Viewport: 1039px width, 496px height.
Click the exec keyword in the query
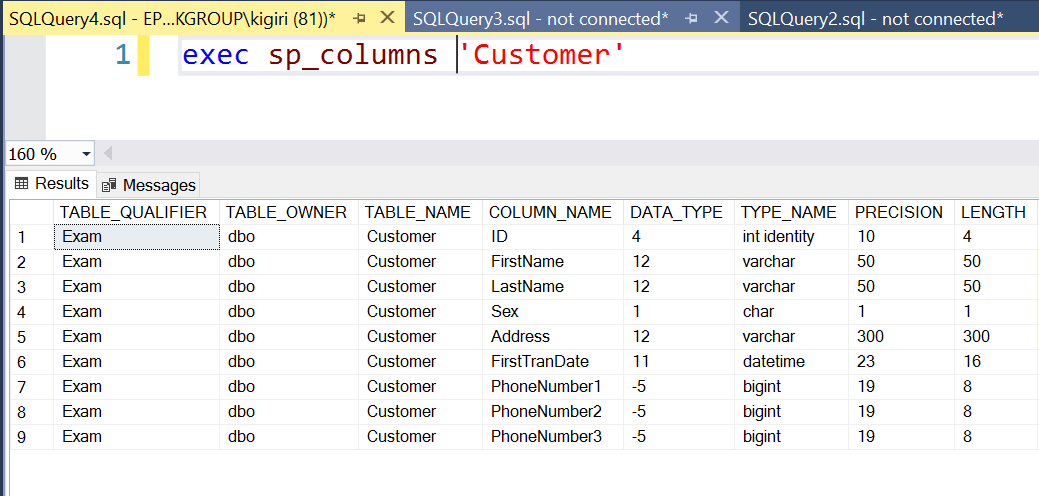[x=216, y=54]
